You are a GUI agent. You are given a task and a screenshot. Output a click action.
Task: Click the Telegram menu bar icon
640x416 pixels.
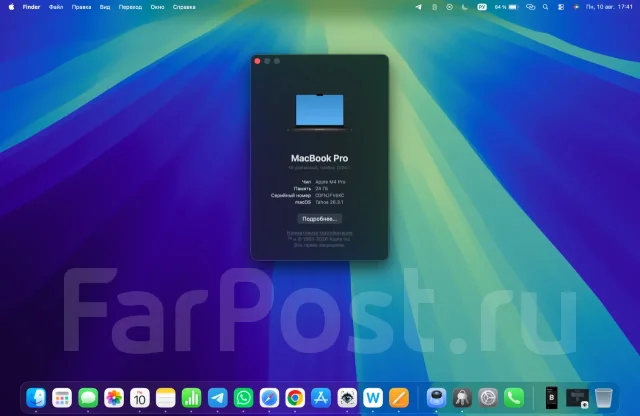pos(418,7)
